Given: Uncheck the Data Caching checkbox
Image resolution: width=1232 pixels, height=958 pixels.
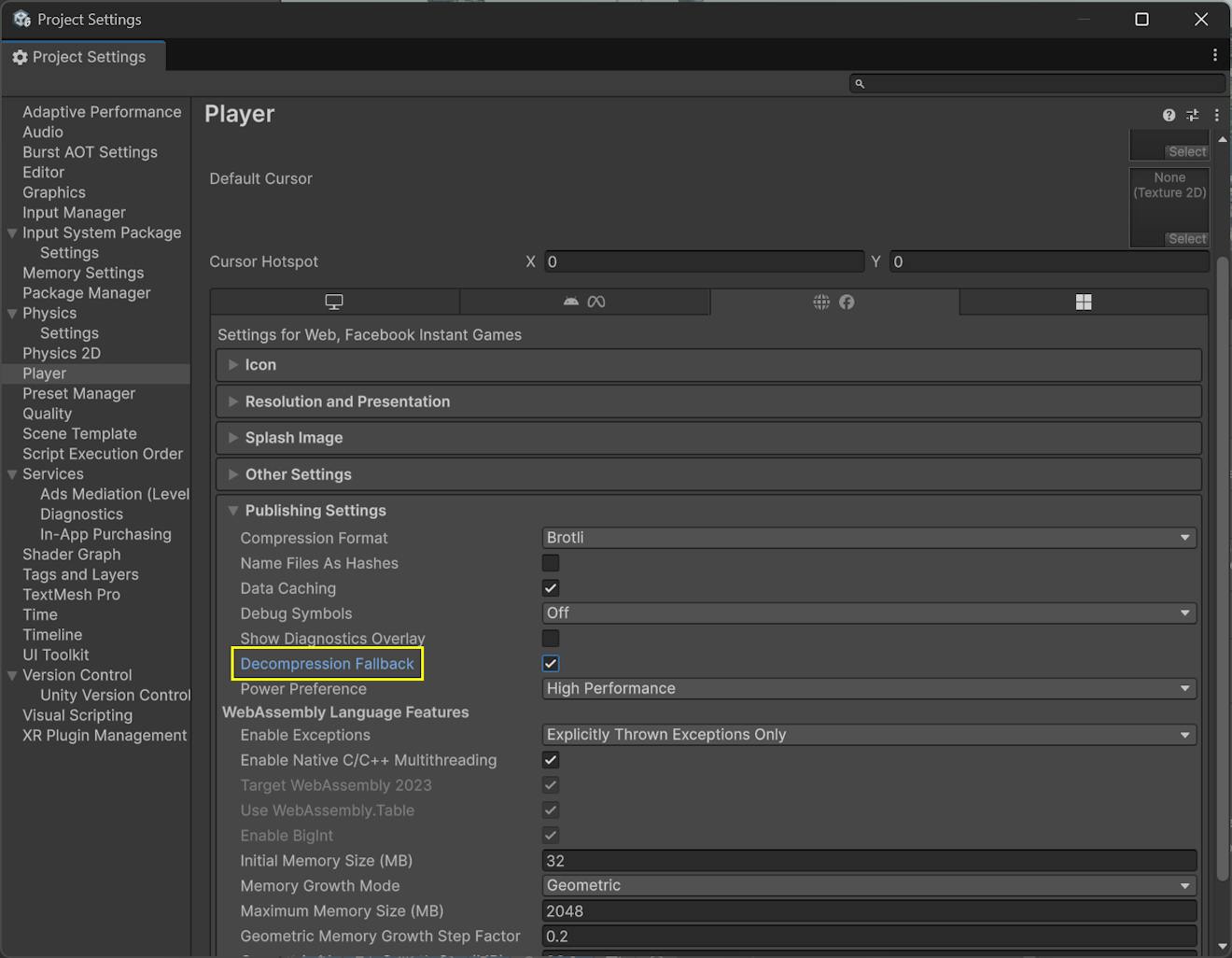Looking at the screenshot, I should point(551,588).
